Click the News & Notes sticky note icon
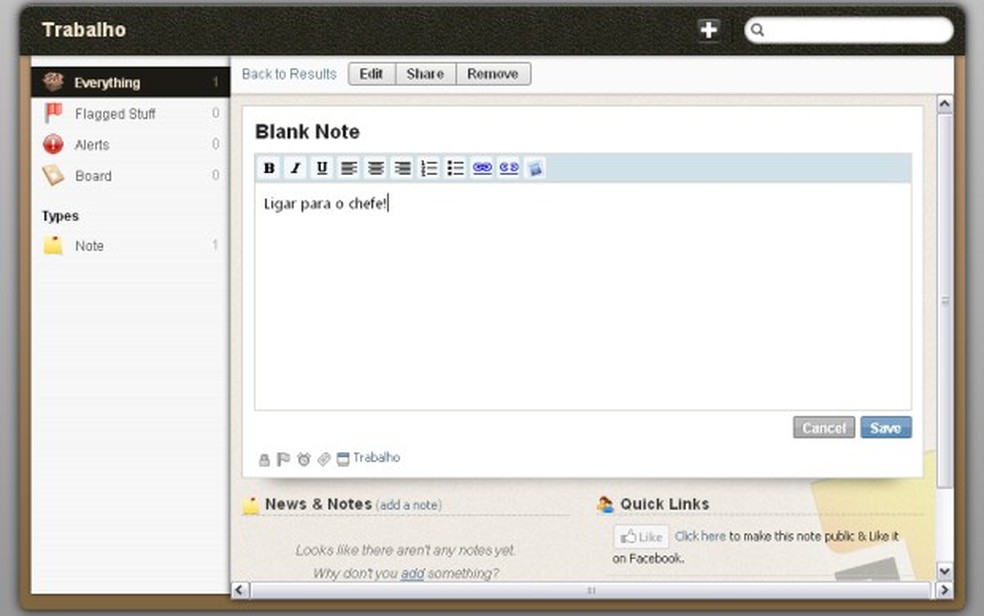Viewport: 984px width, 616px height. tap(250, 505)
